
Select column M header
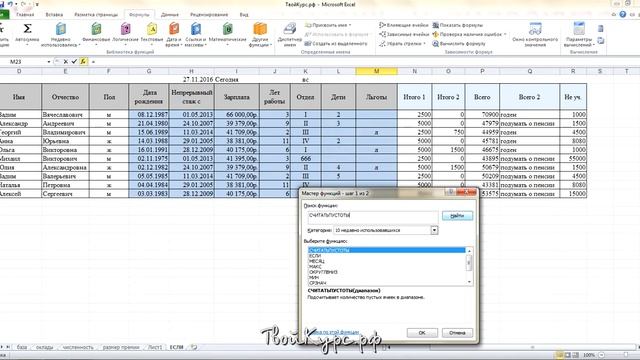[376, 71]
